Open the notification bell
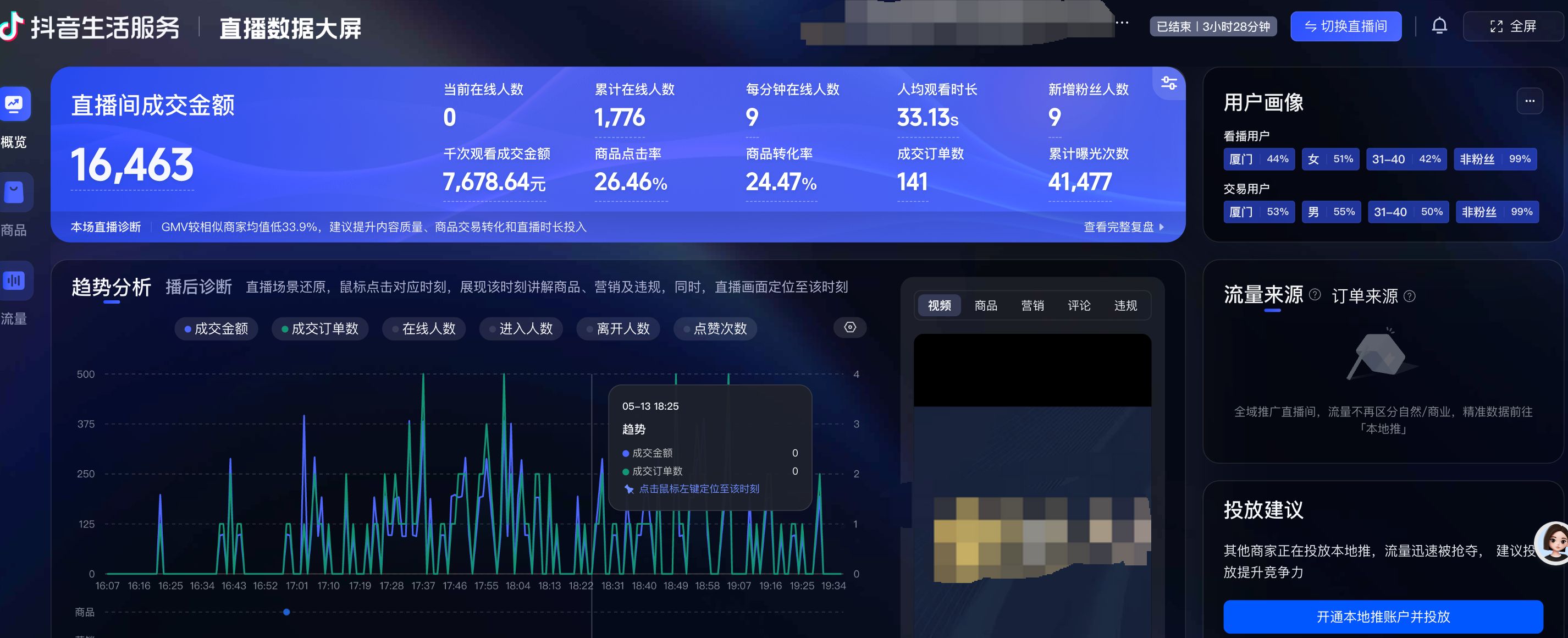 pyautogui.click(x=1439, y=26)
